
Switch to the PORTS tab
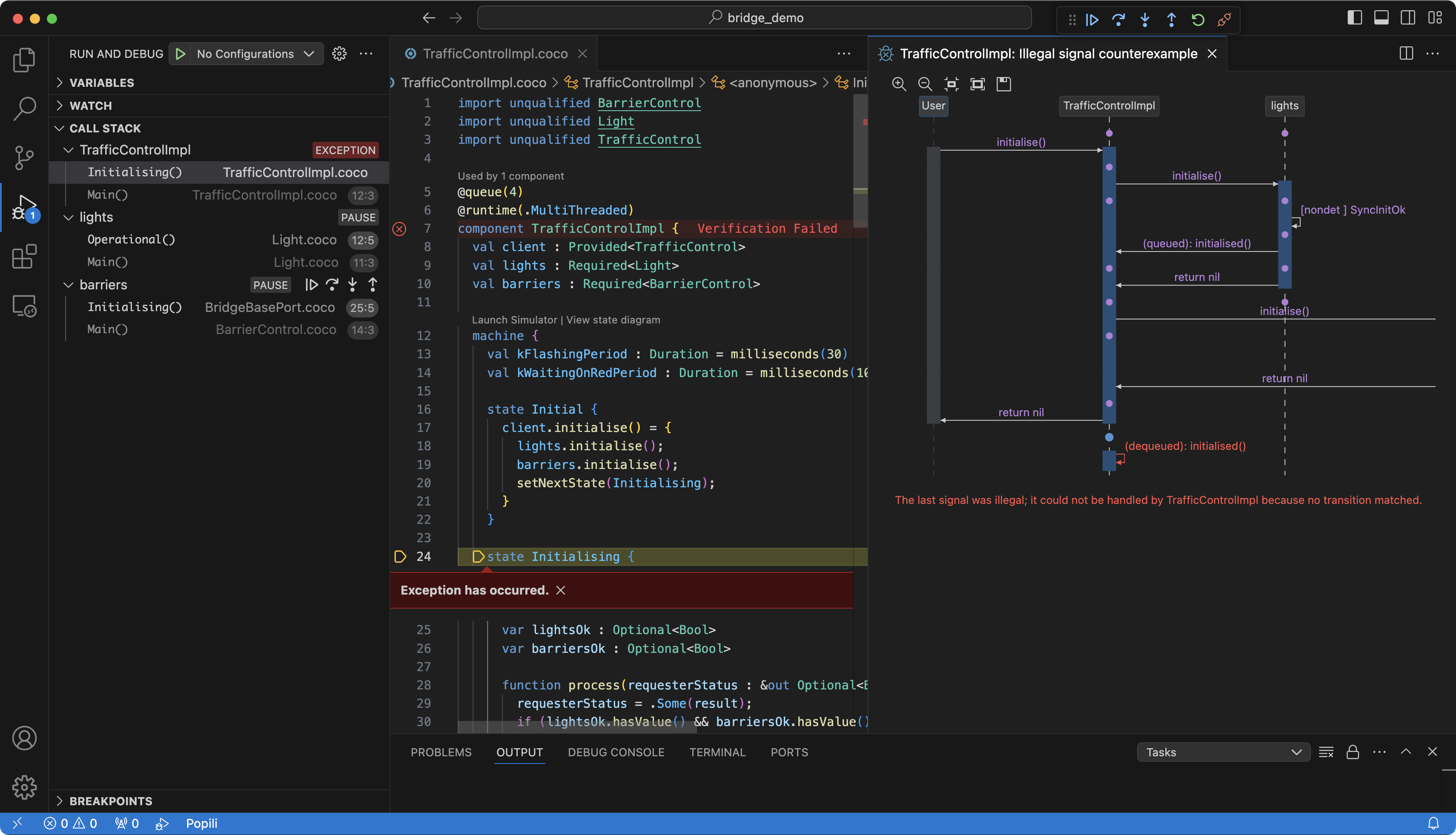point(789,752)
